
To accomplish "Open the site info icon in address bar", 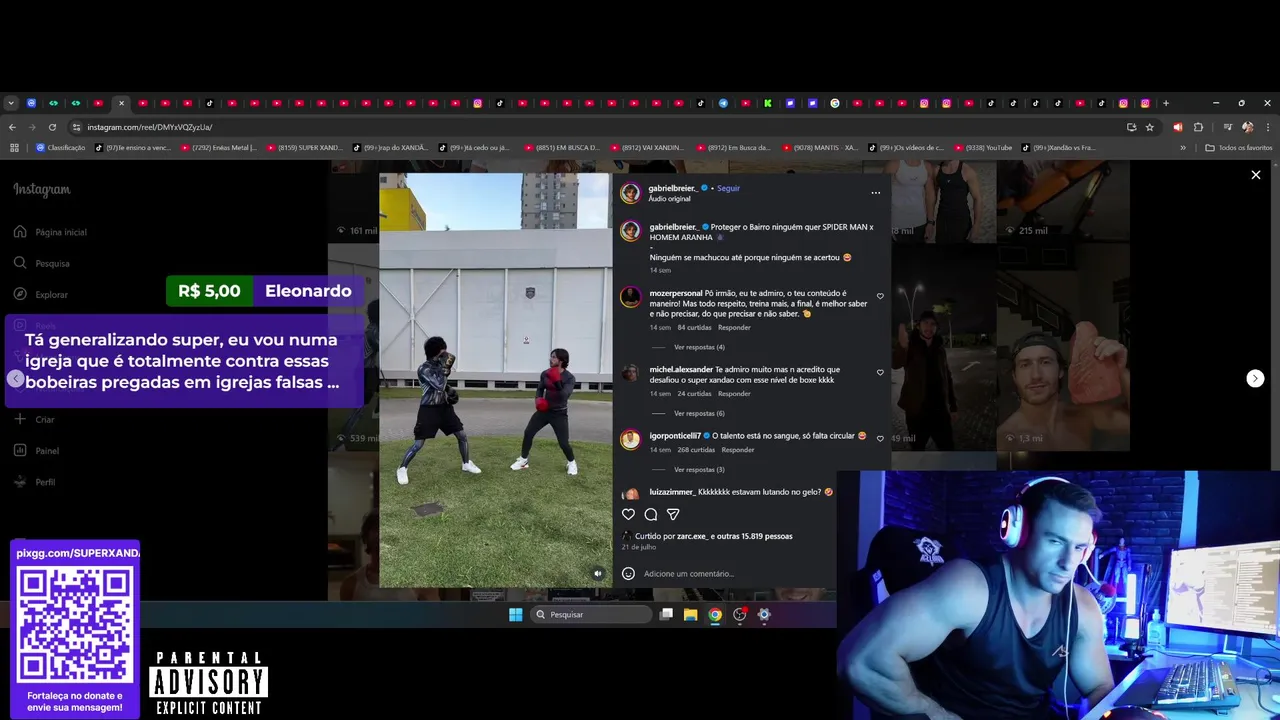I will pyautogui.click(x=76, y=127).
